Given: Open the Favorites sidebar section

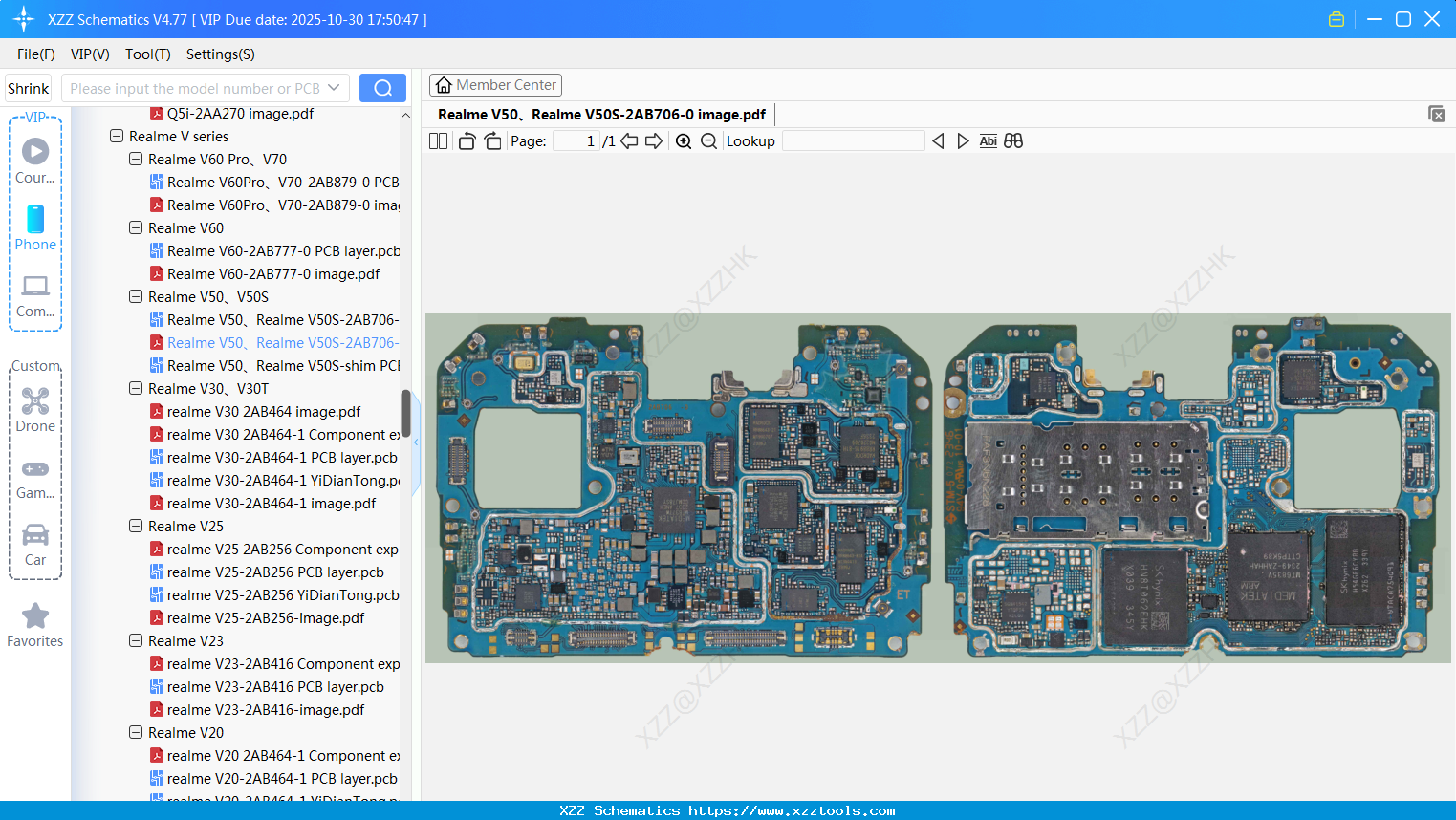Looking at the screenshot, I should 35,625.
